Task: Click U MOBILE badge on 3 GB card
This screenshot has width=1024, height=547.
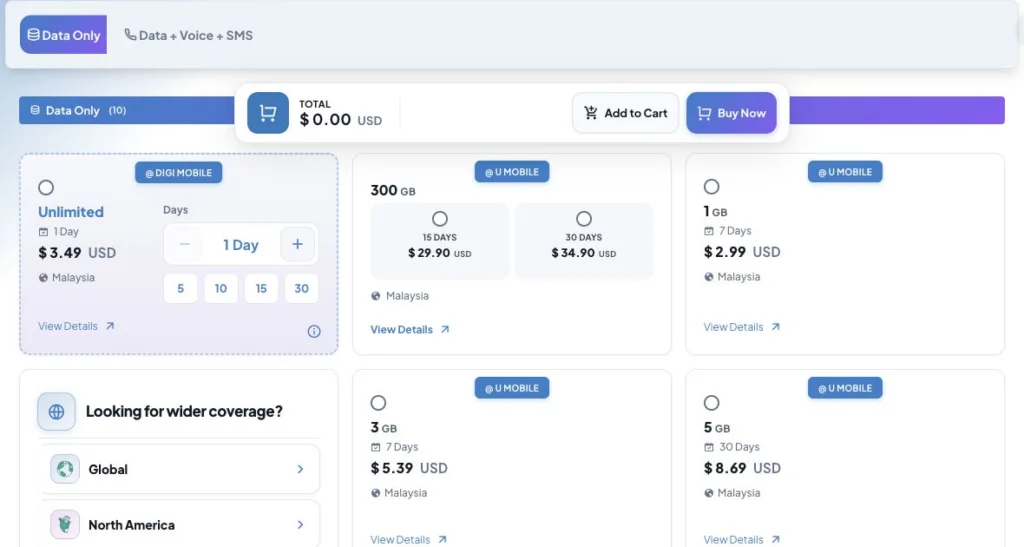Action: pos(512,388)
